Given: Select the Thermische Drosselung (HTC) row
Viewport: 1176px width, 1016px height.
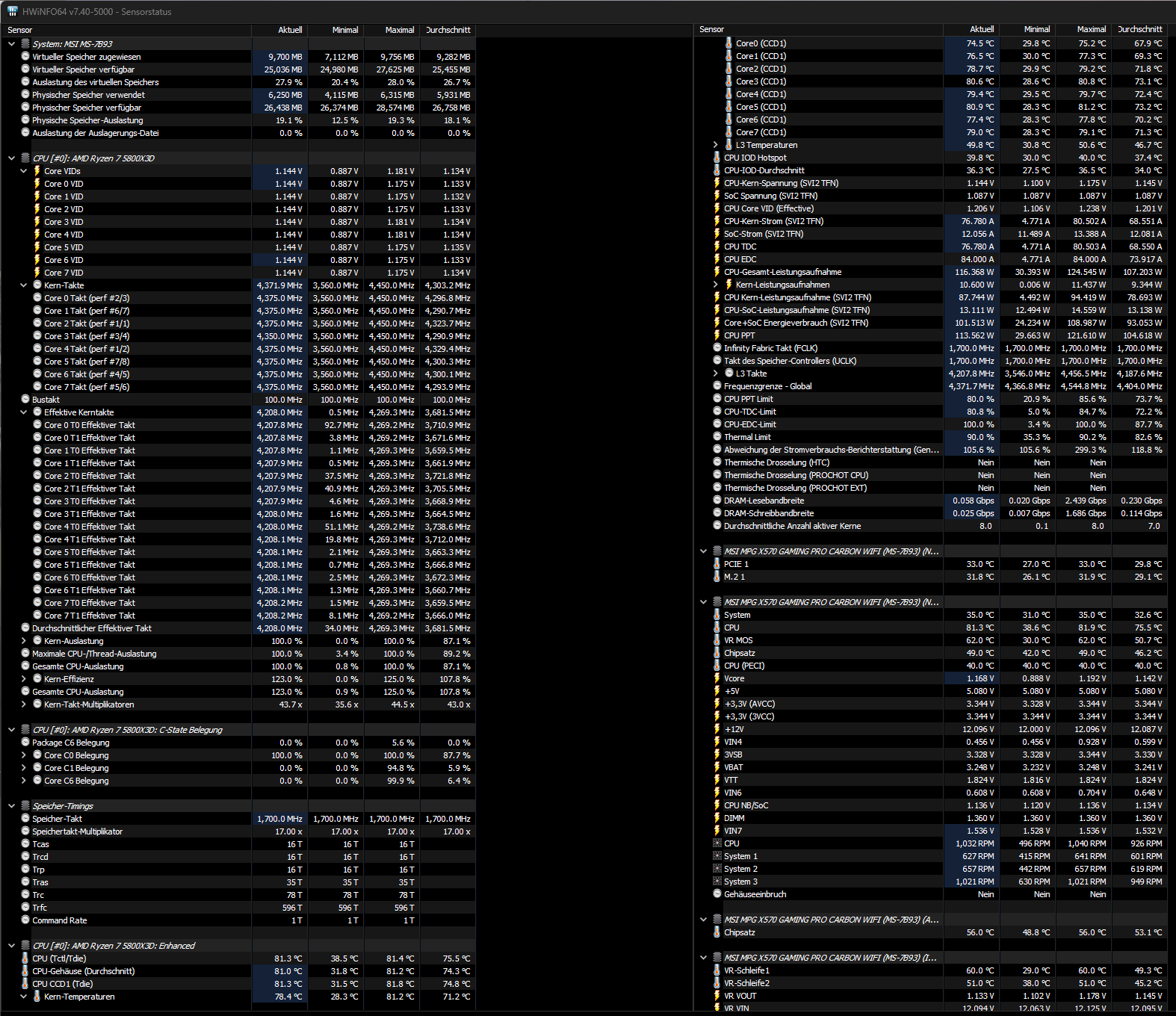Looking at the screenshot, I should pos(930,462).
